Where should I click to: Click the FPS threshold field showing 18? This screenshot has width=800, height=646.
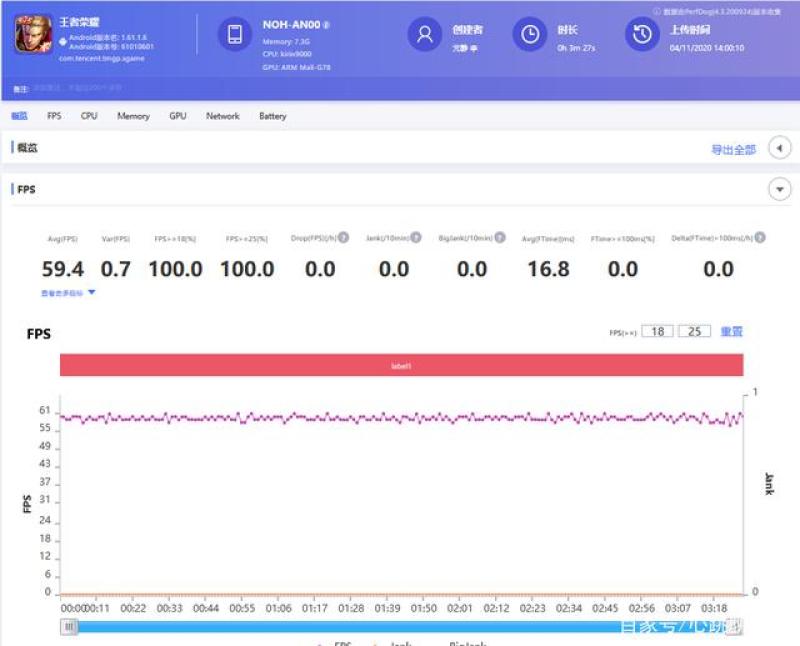pos(657,332)
